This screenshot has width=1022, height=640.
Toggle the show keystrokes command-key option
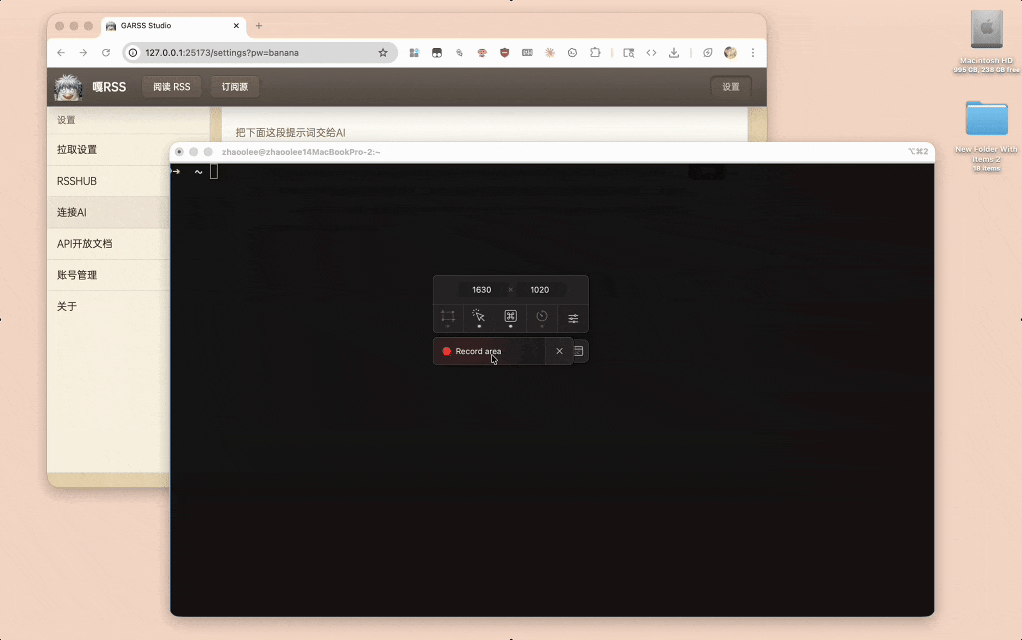pyautogui.click(x=510, y=317)
